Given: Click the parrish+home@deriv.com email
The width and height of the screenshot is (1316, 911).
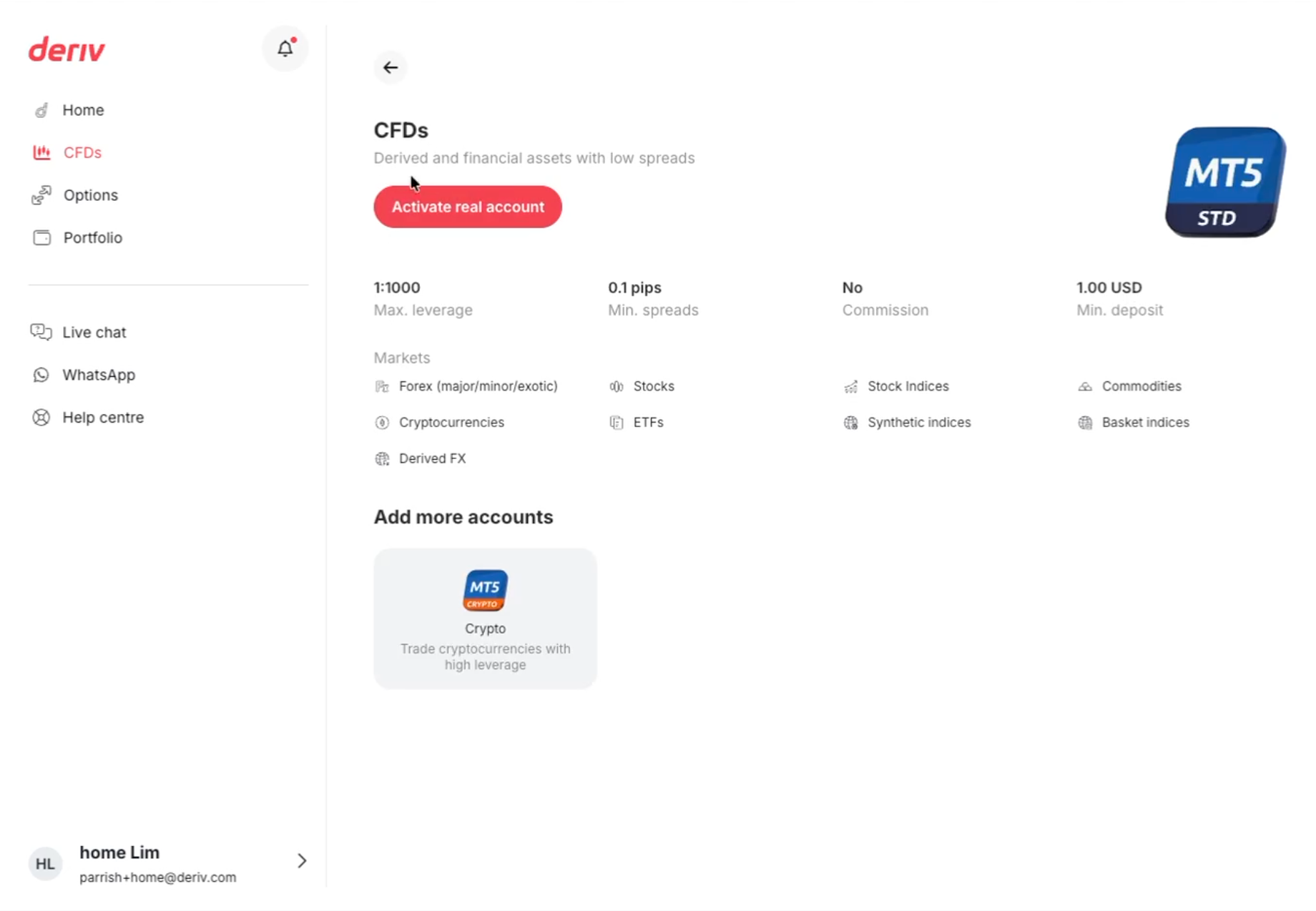Looking at the screenshot, I should tap(157, 877).
